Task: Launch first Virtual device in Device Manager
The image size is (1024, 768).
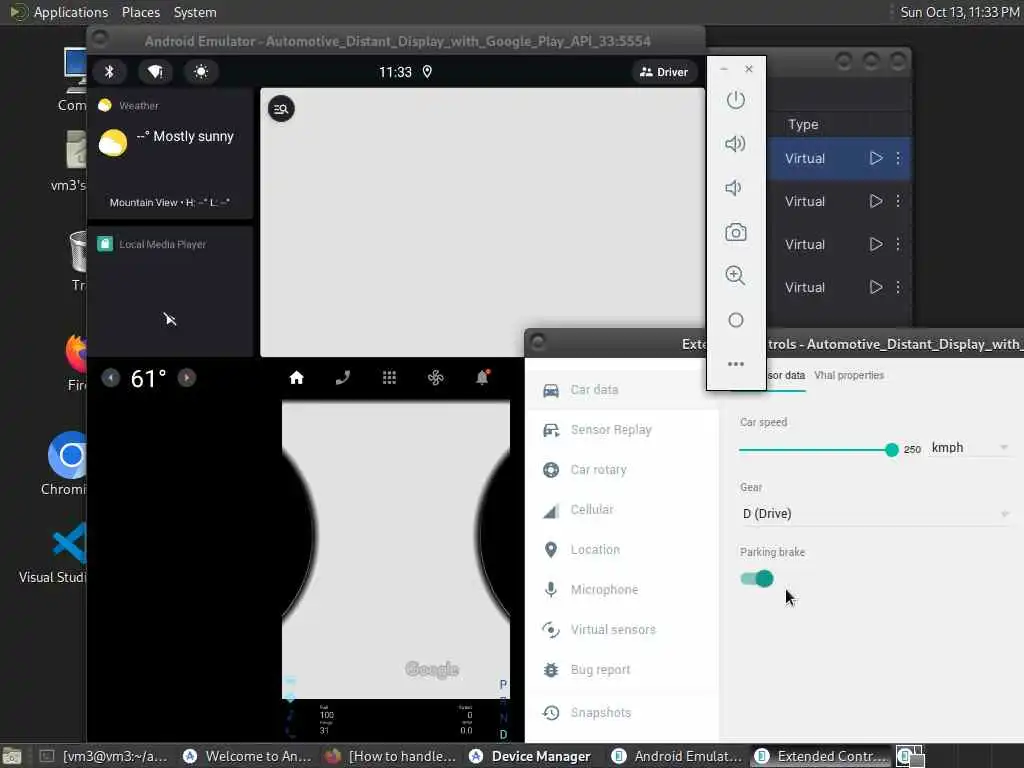Action: point(876,158)
